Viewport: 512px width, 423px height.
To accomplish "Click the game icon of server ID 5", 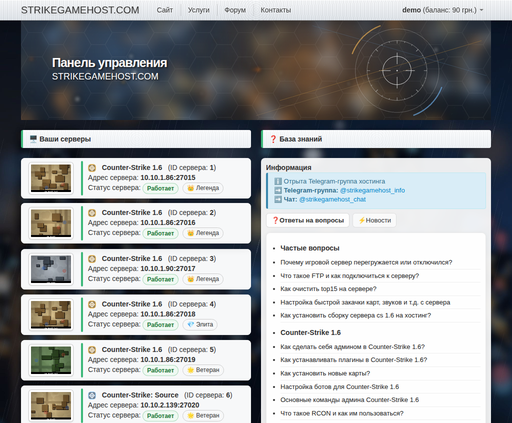I will tap(92, 350).
